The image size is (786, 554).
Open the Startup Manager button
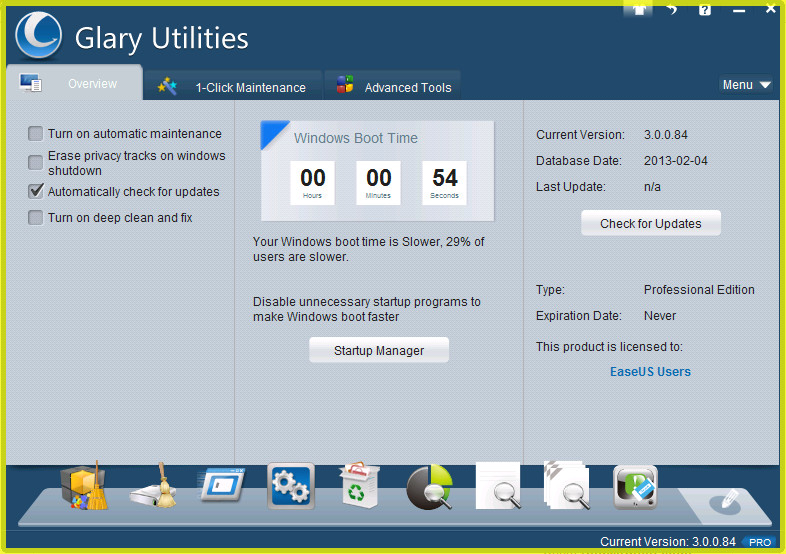pos(379,350)
